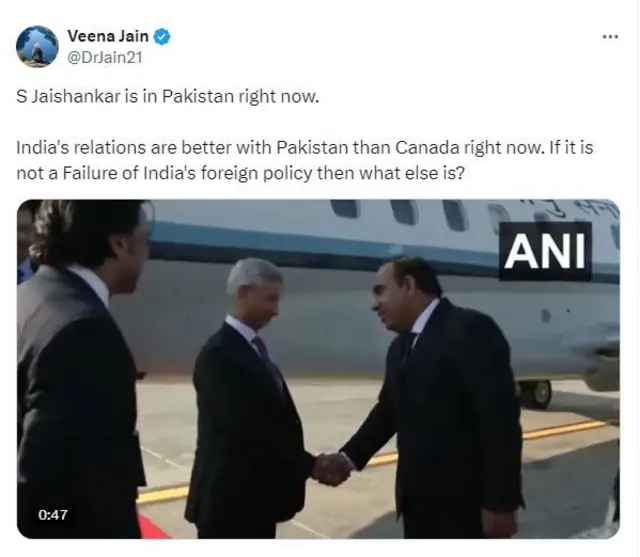The width and height of the screenshot is (640, 557).
Task: Click the man standing at left edge
Action: [82, 369]
